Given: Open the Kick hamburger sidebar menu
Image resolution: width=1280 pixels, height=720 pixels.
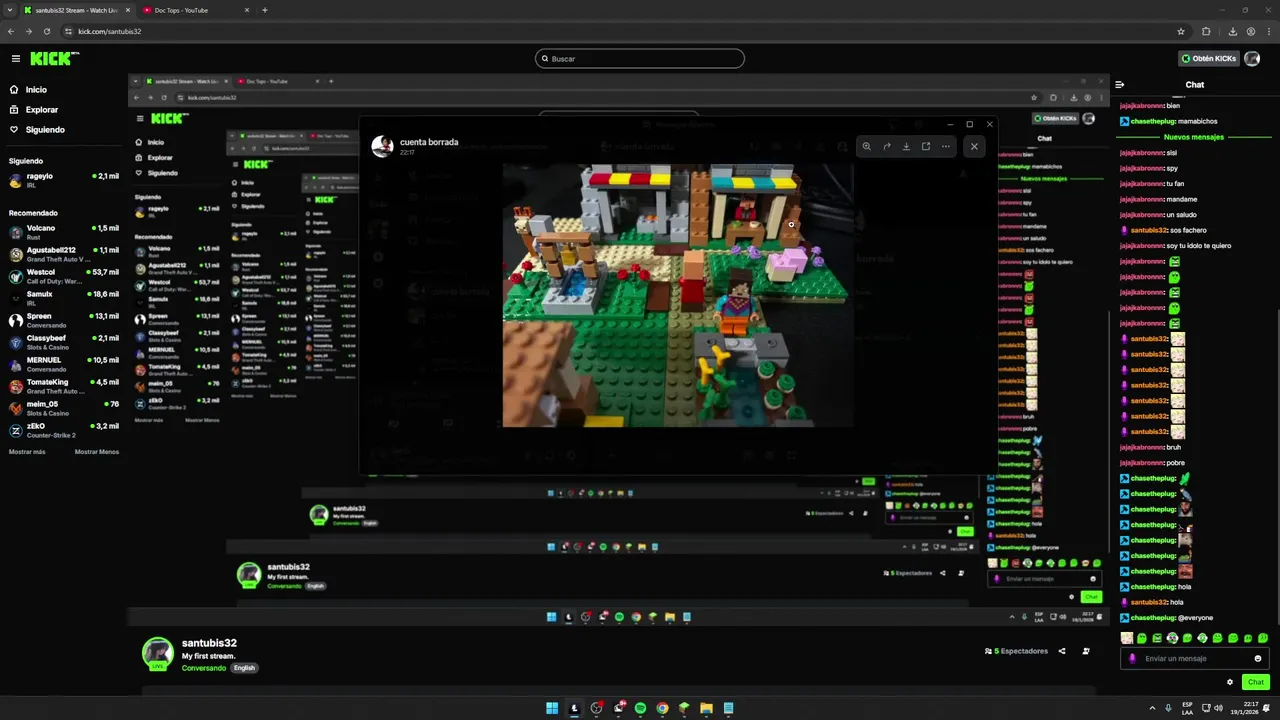Looking at the screenshot, I should coord(15,59).
